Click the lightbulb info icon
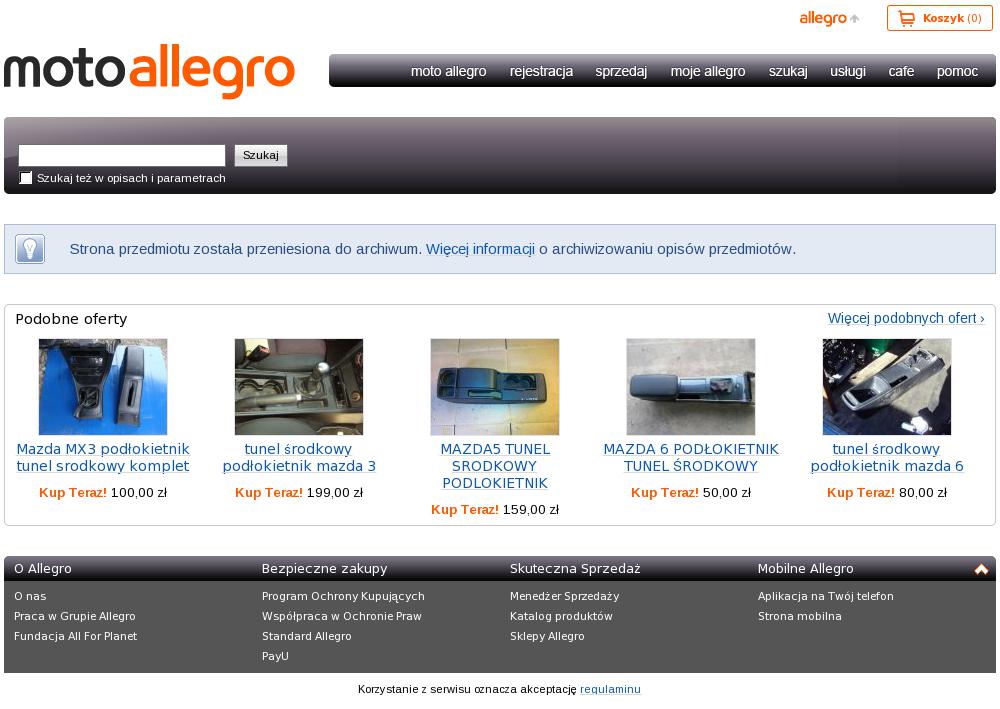 (30, 249)
